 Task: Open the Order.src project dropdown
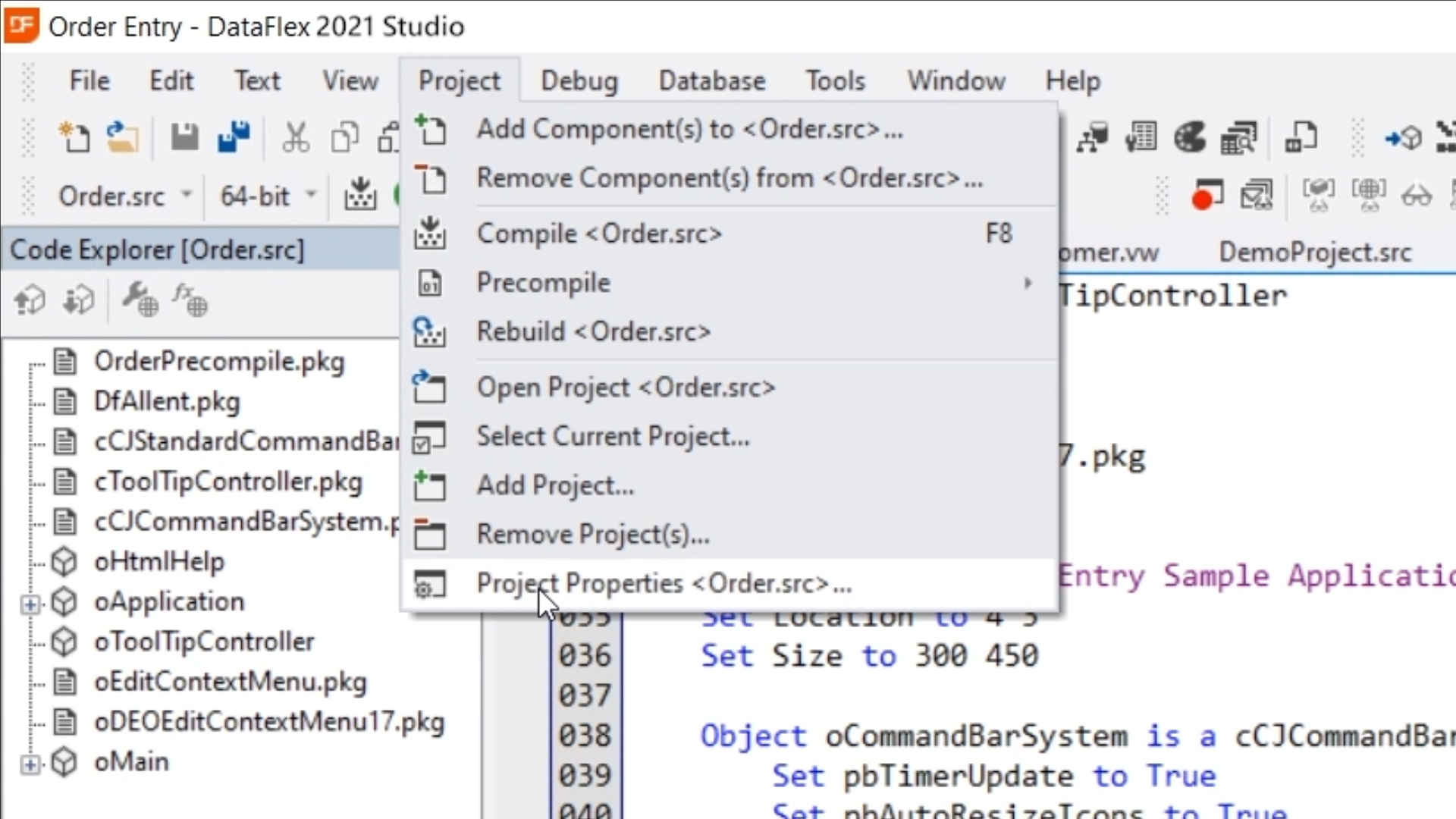point(186,196)
